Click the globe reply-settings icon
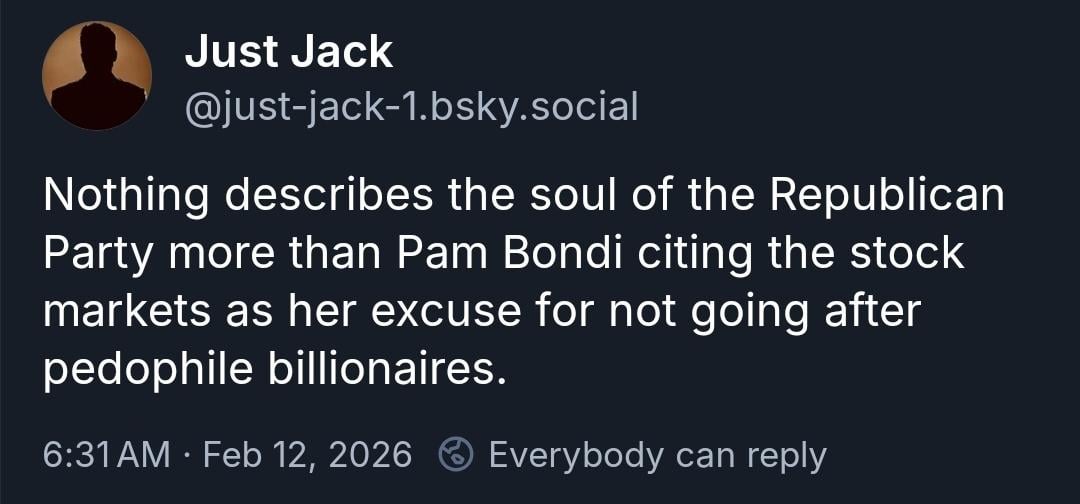1080x504 pixels. [456, 456]
